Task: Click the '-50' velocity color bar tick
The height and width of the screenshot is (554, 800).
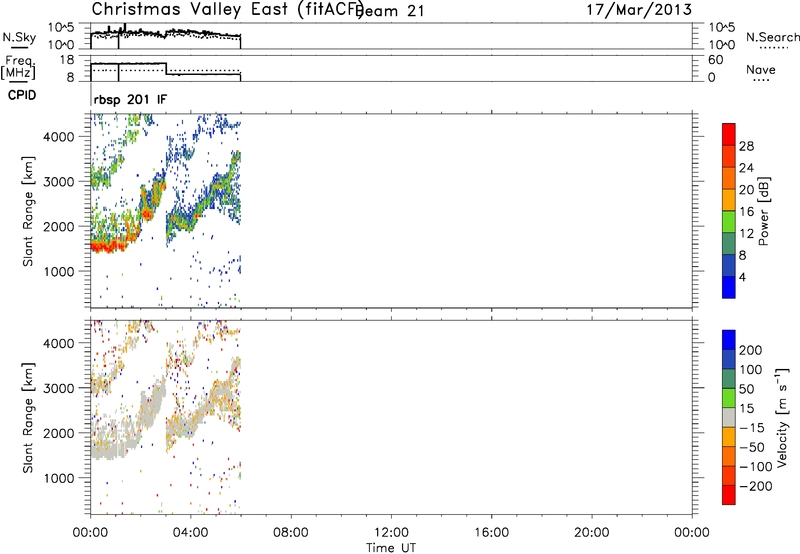Action: coord(752,447)
